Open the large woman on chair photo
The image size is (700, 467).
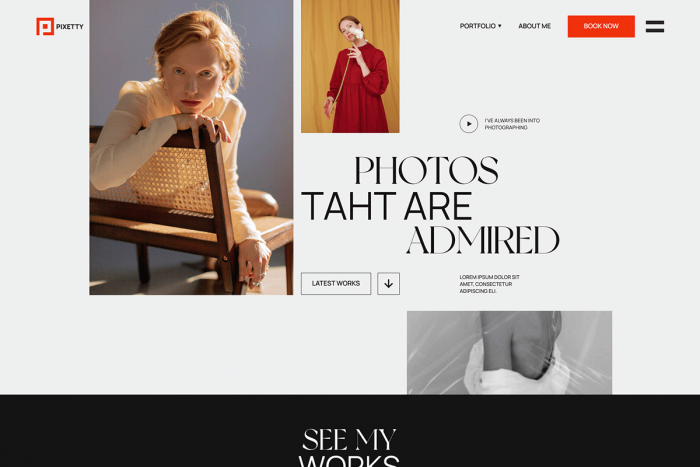click(x=191, y=147)
